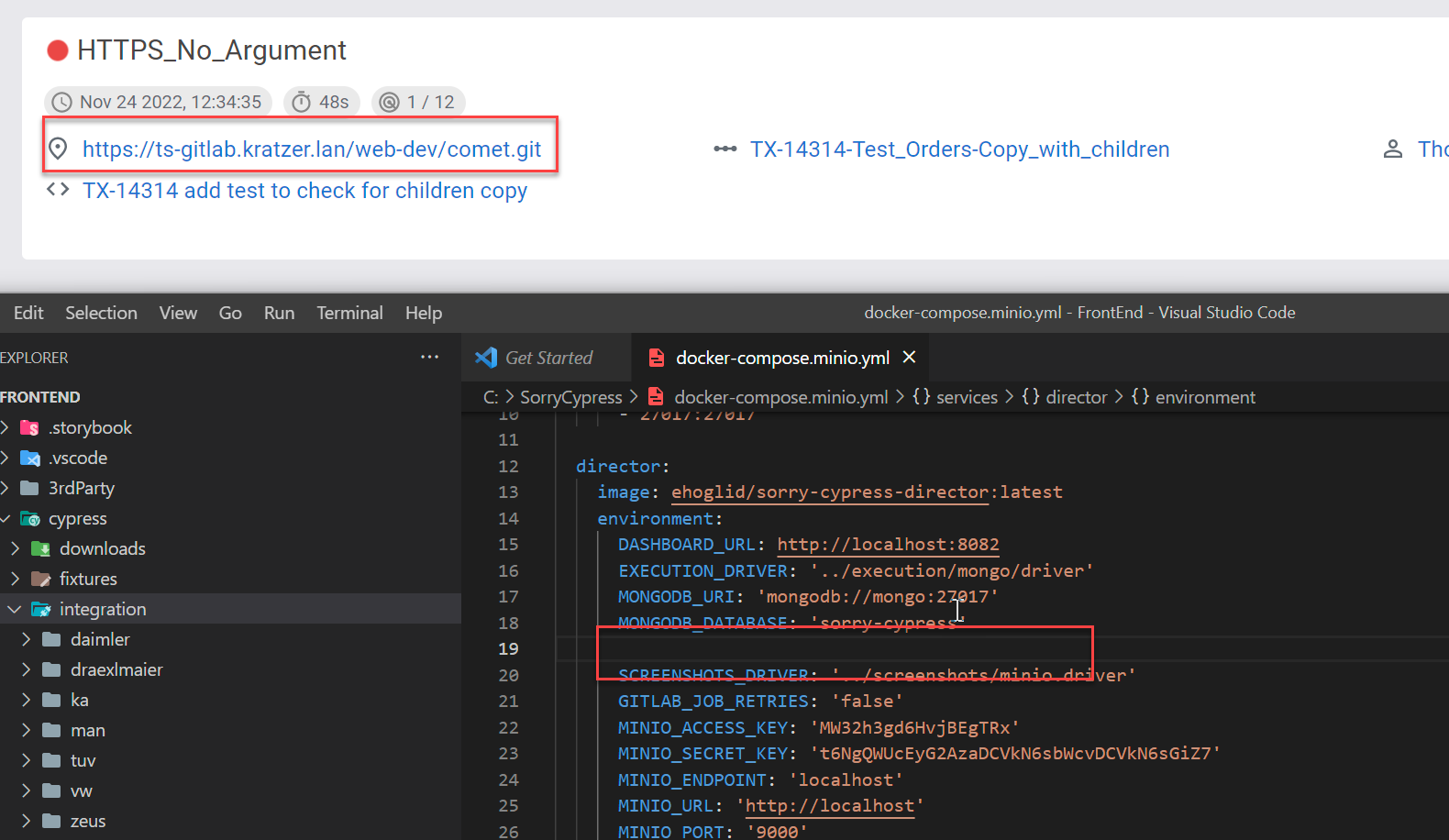Expand the 3rdParty folder chevron
The height and width of the screenshot is (840, 1449).
pyautogui.click(x=6, y=488)
